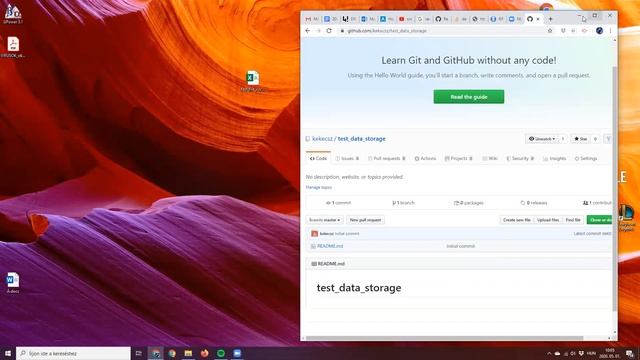Select the Code tab

[x=318, y=158]
